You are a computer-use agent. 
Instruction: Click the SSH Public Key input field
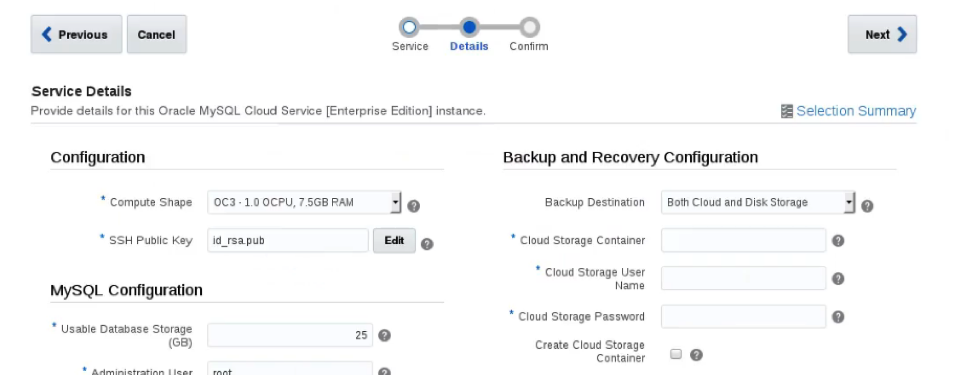pos(288,240)
